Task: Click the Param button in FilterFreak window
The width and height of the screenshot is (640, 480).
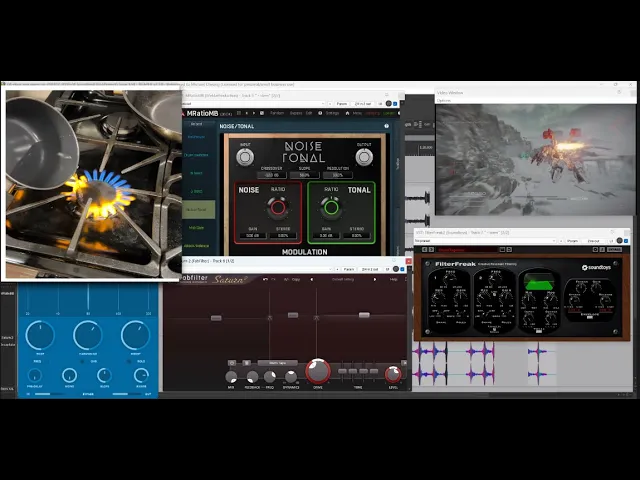Action: (x=573, y=241)
